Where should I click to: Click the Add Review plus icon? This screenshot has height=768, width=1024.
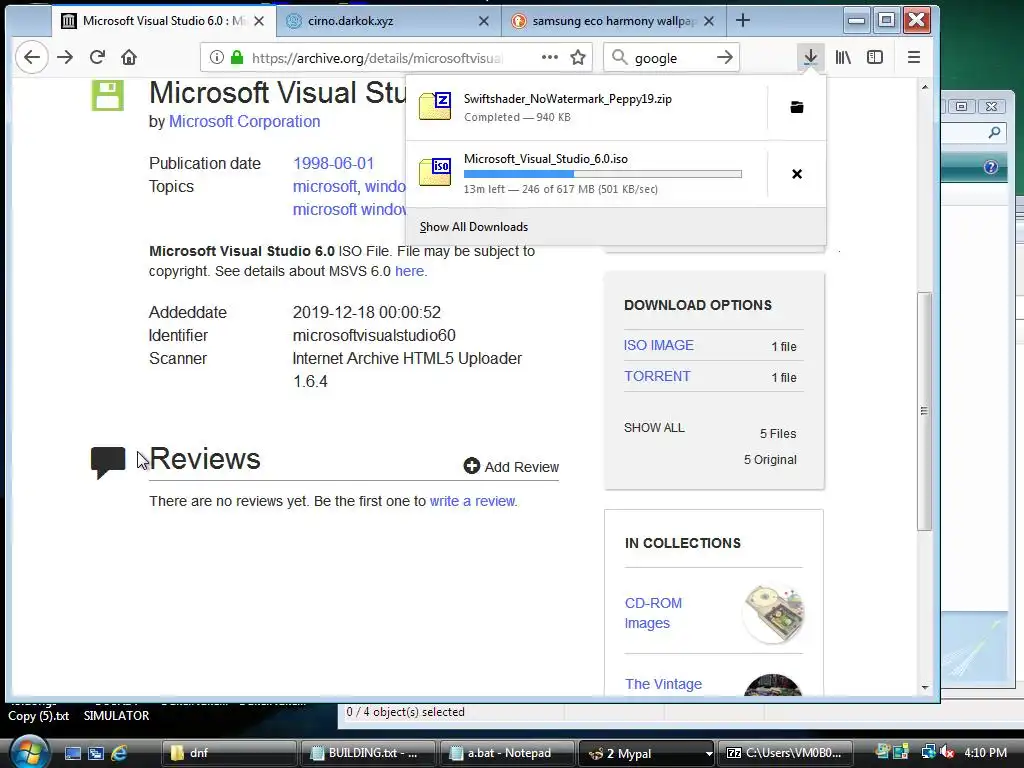[x=472, y=466]
